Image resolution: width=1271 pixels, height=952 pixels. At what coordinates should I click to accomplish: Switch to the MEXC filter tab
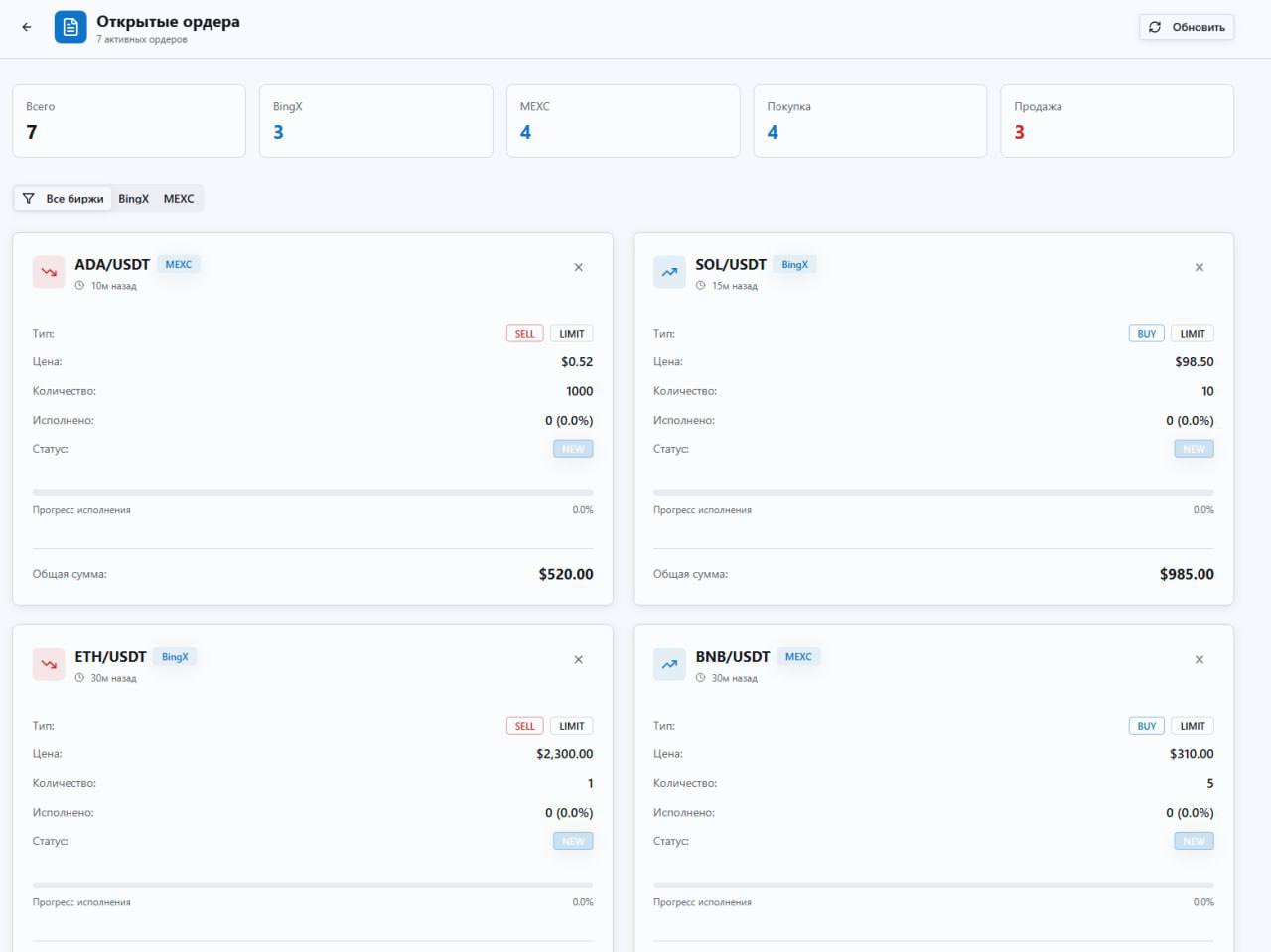(x=179, y=199)
